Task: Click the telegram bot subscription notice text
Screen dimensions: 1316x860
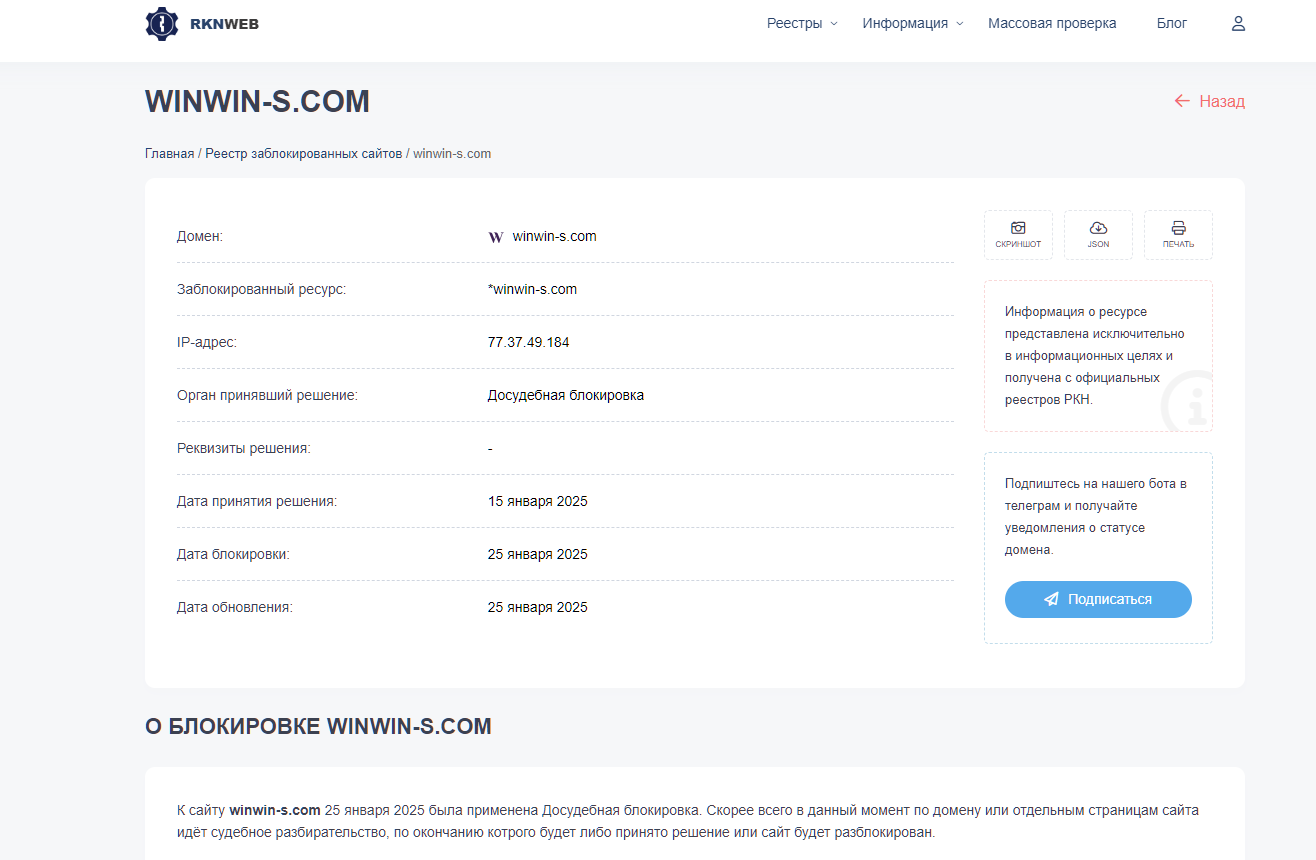Action: 1096,516
